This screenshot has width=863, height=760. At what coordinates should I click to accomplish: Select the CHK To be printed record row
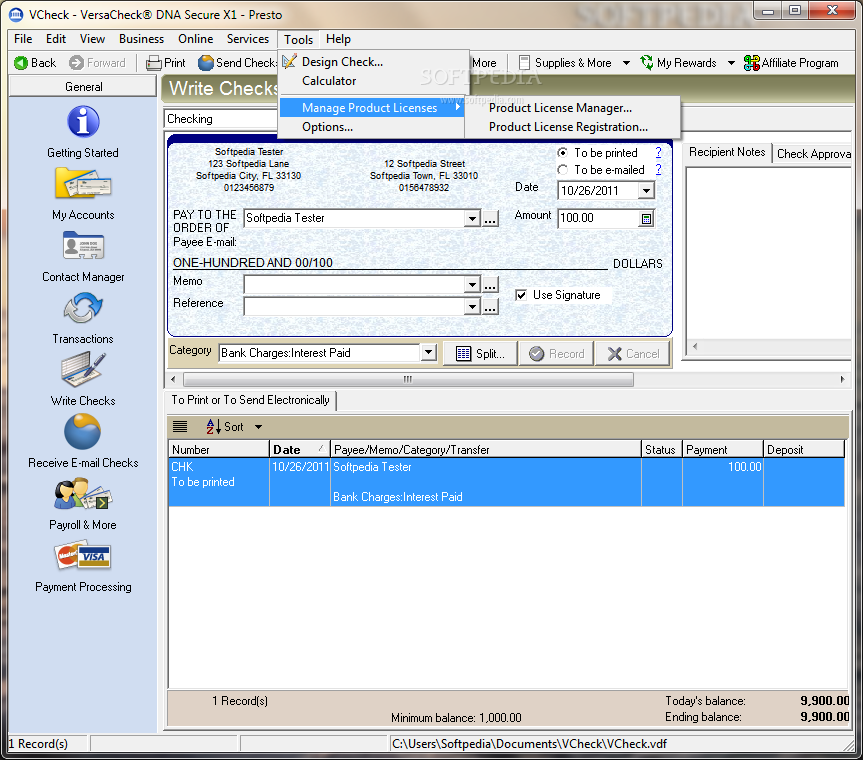click(506, 482)
